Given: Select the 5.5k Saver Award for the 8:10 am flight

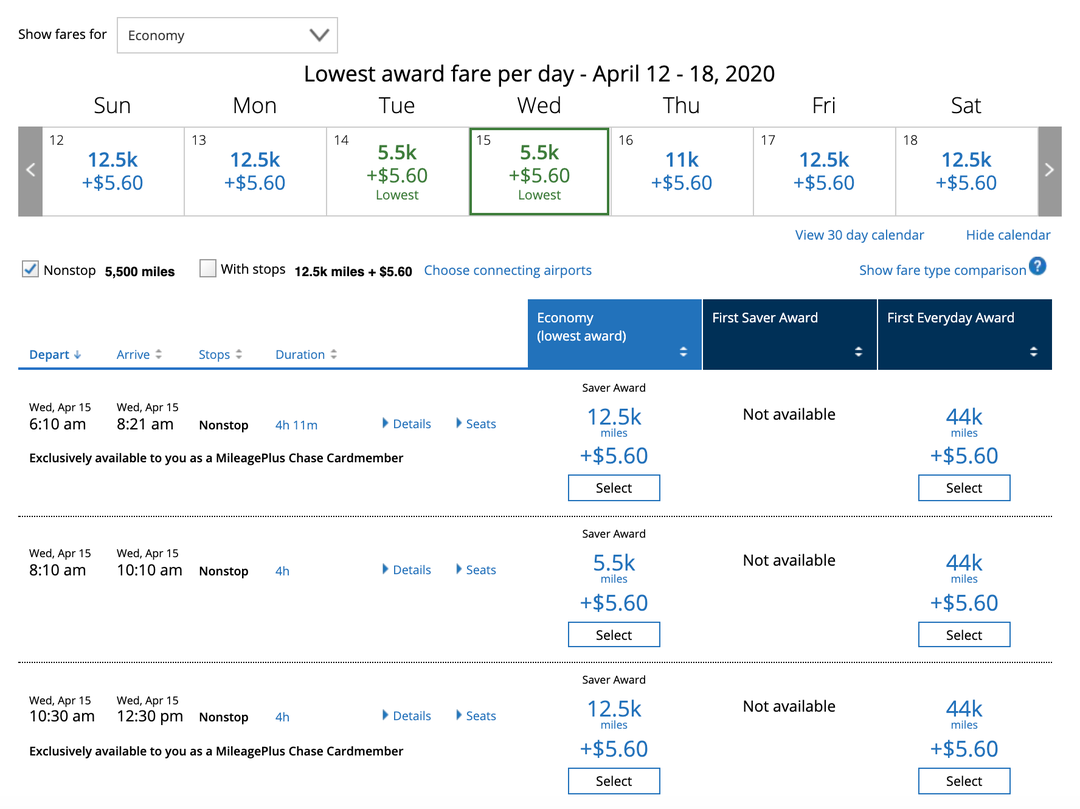Looking at the screenshot, I should (x=613, y=634).
